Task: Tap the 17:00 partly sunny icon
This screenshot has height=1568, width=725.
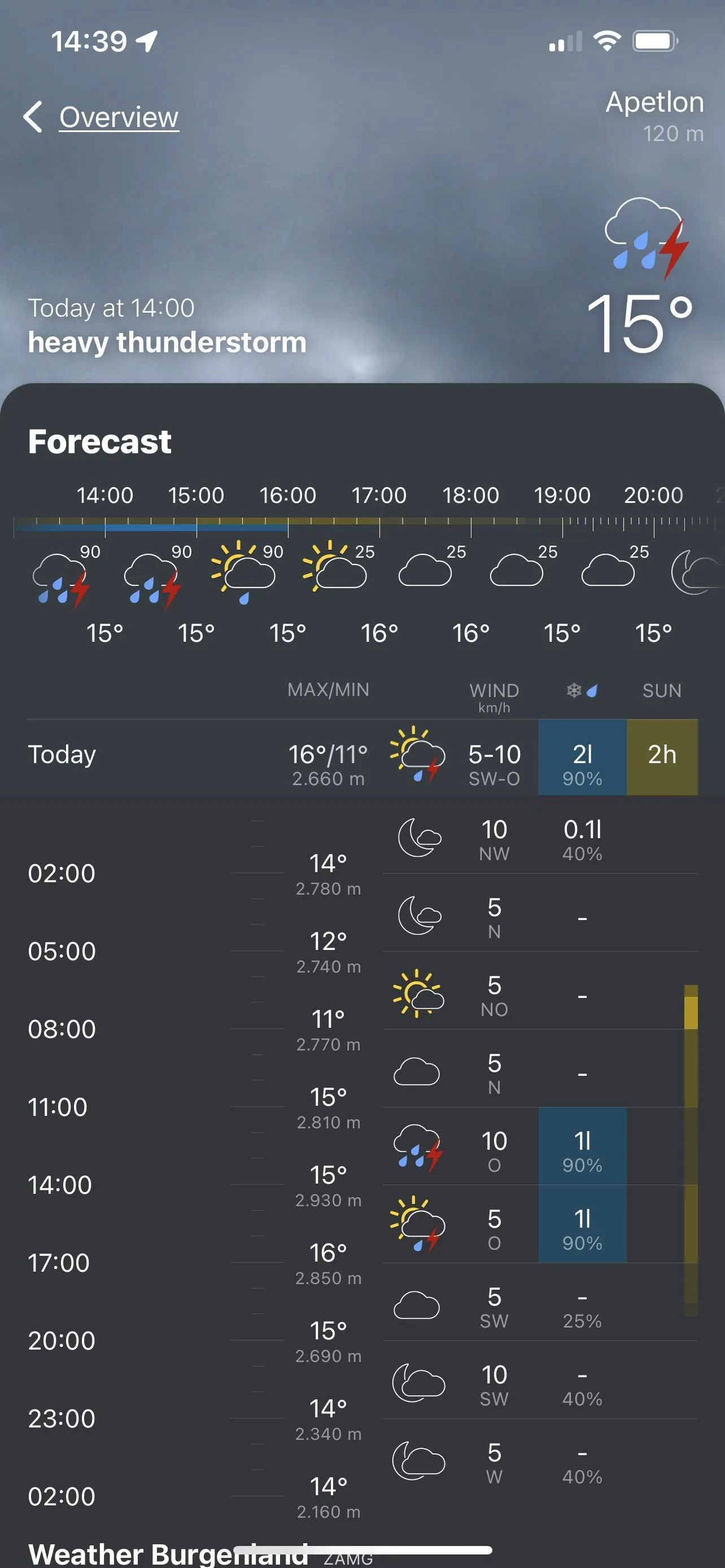Action: 334,566
